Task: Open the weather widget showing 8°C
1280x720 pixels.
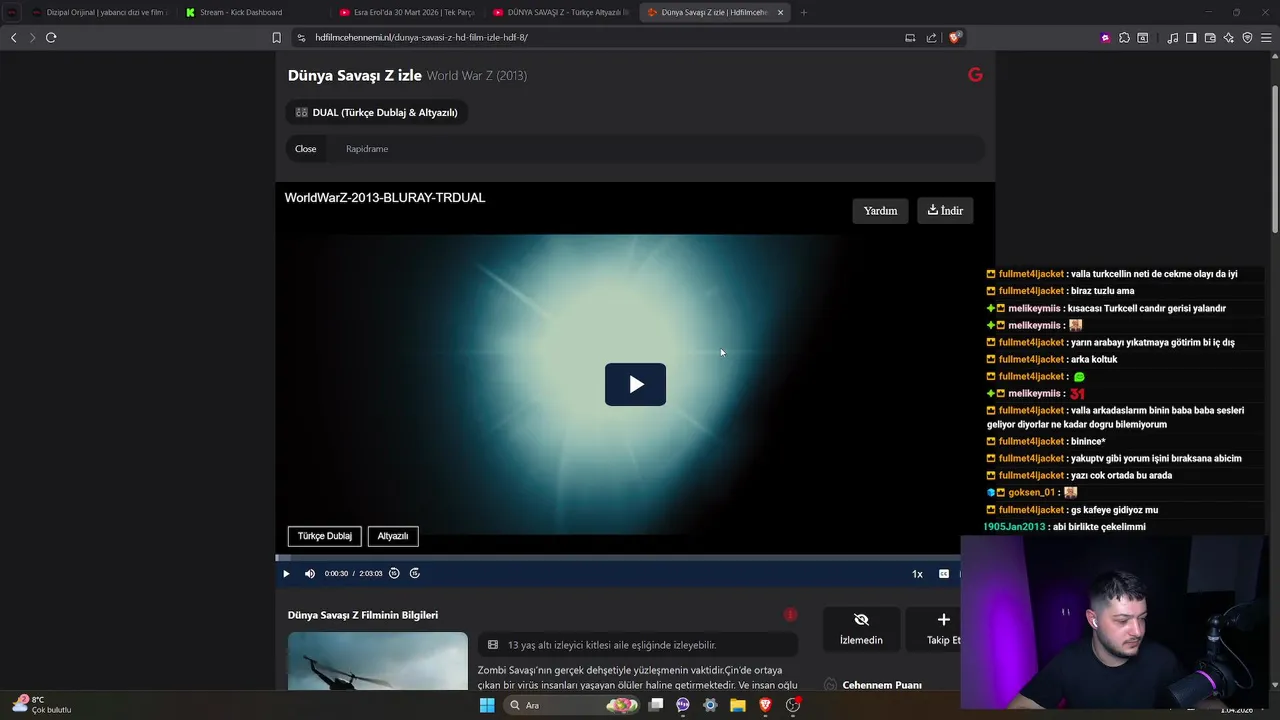Action: click(x=41, y=705)
